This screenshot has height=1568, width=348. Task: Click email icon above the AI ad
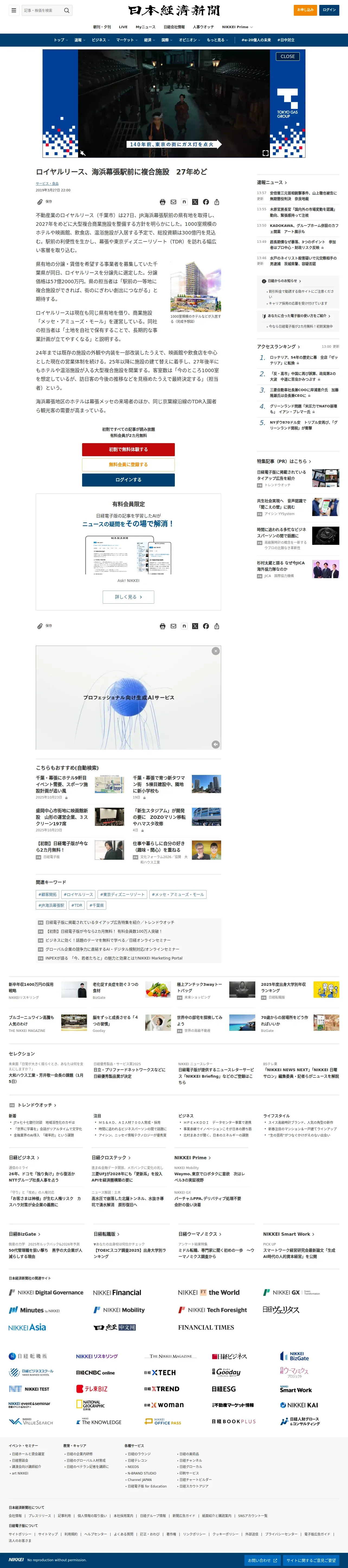coord(173,626)
